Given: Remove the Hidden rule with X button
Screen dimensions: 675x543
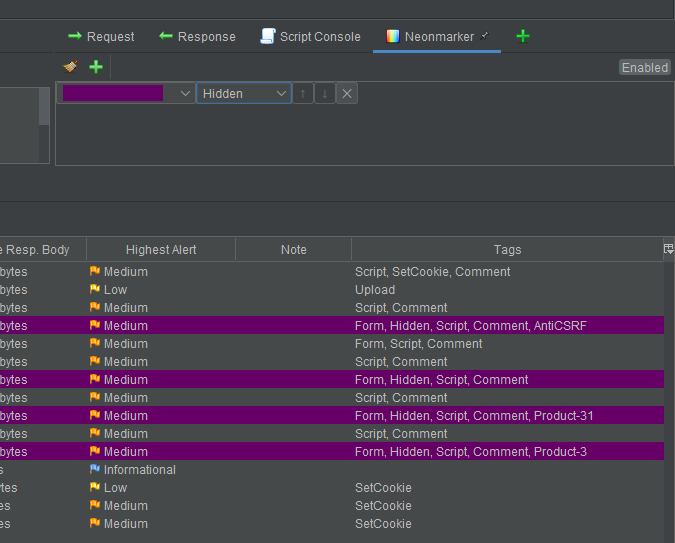Looking at the screenshot, I should point(347,93).
